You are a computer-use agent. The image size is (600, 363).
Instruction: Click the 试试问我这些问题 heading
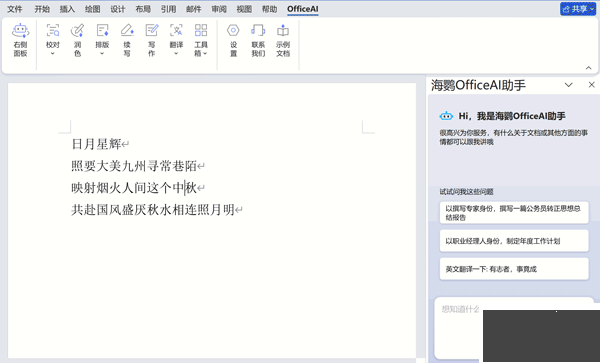click(x=466, y=192)
